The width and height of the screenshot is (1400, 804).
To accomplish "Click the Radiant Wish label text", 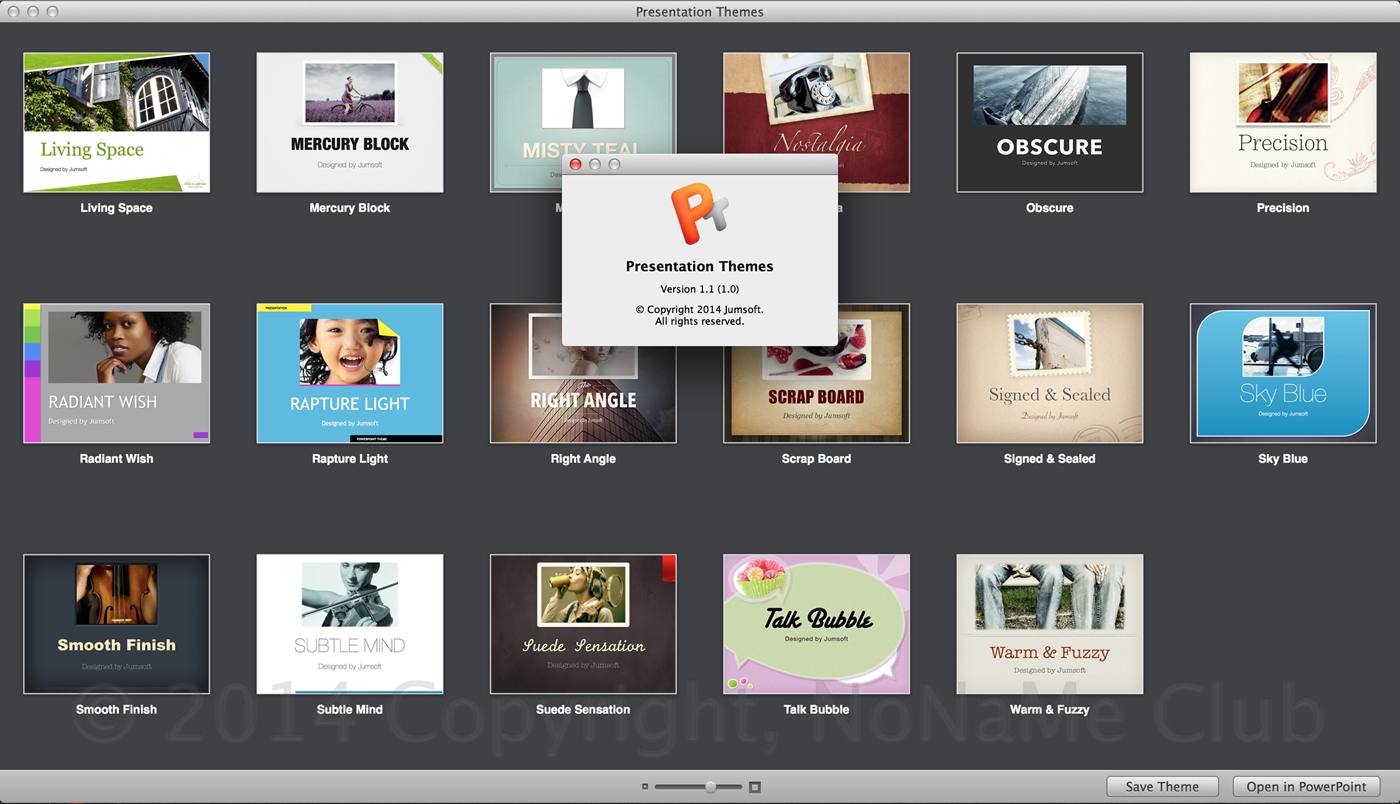I will tap(116, 459).
